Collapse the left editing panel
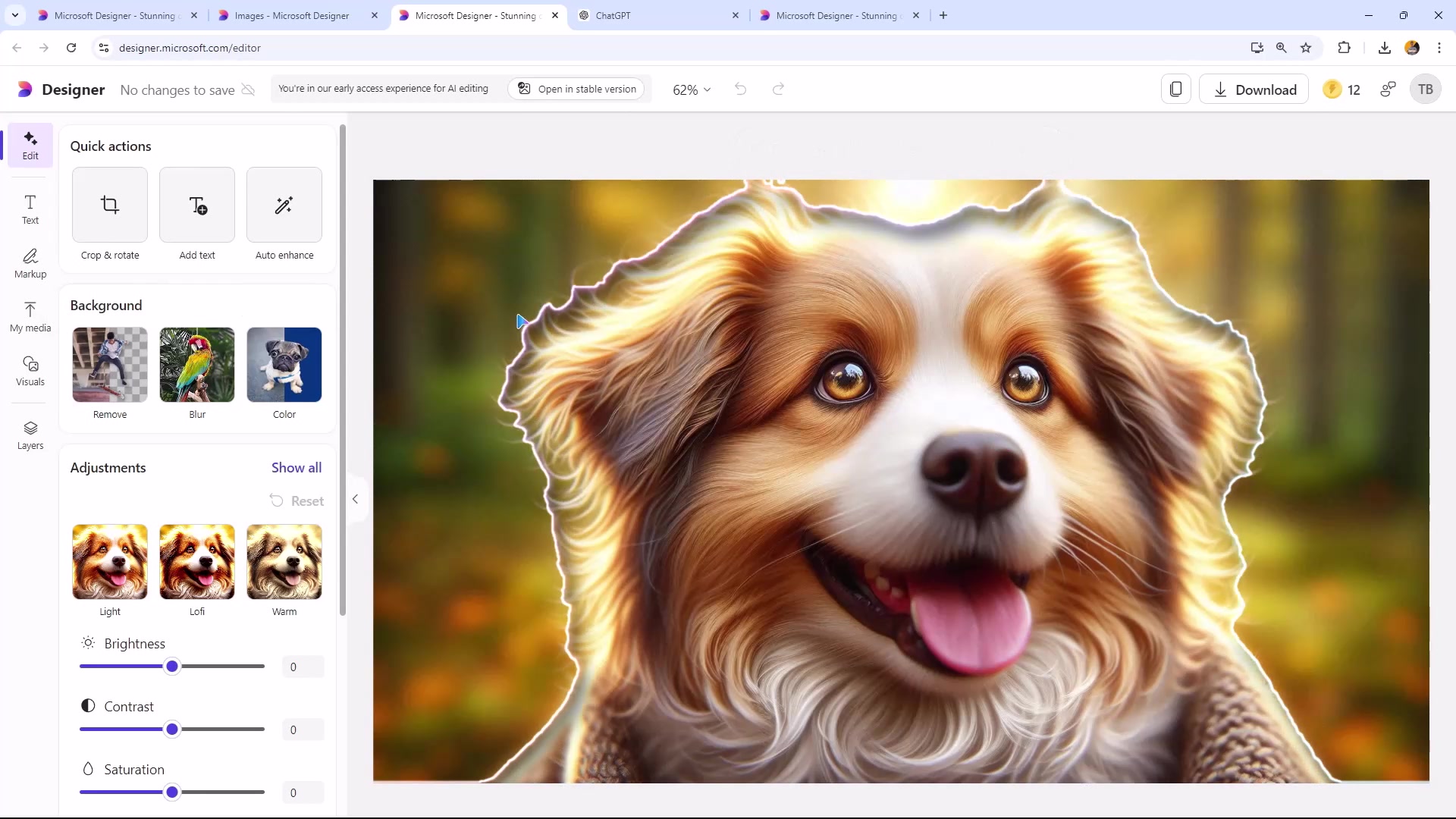 355,499
